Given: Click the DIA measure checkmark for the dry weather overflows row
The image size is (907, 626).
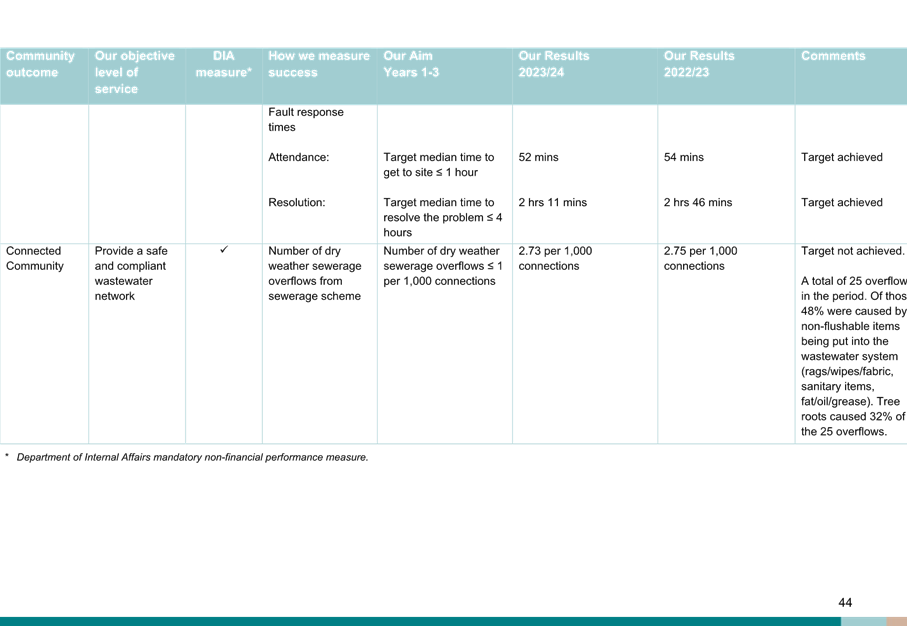Looking at the screenshot, I should point(224,249).
